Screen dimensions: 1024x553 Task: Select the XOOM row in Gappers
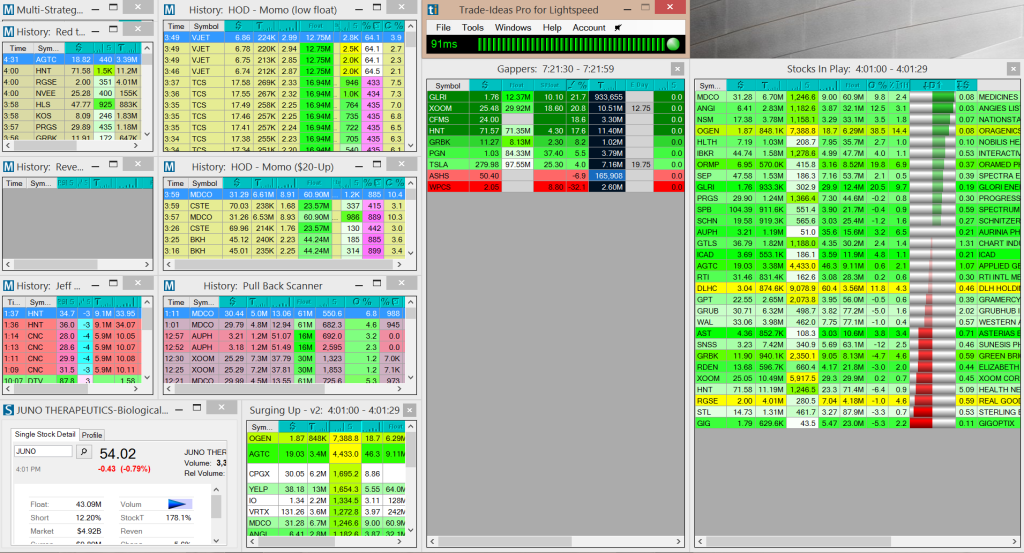pyautogui.click(x=556, y=108)
